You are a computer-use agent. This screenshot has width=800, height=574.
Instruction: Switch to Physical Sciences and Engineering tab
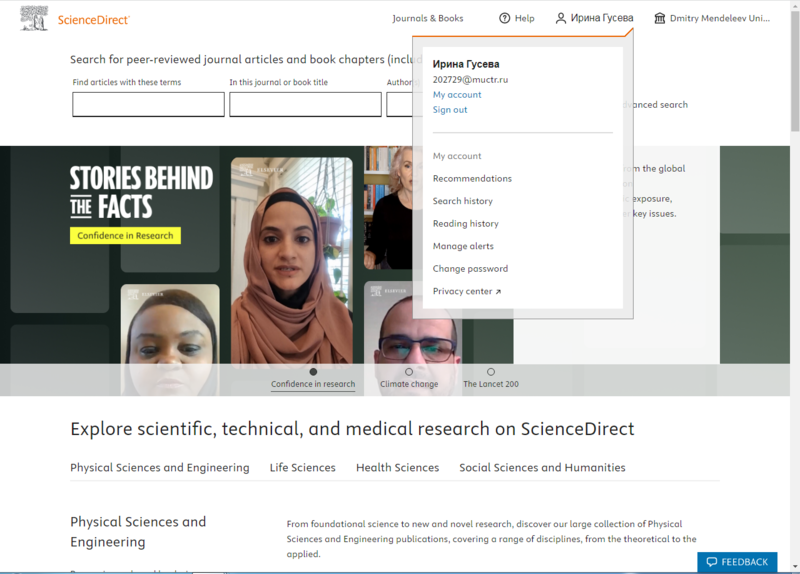160,467
